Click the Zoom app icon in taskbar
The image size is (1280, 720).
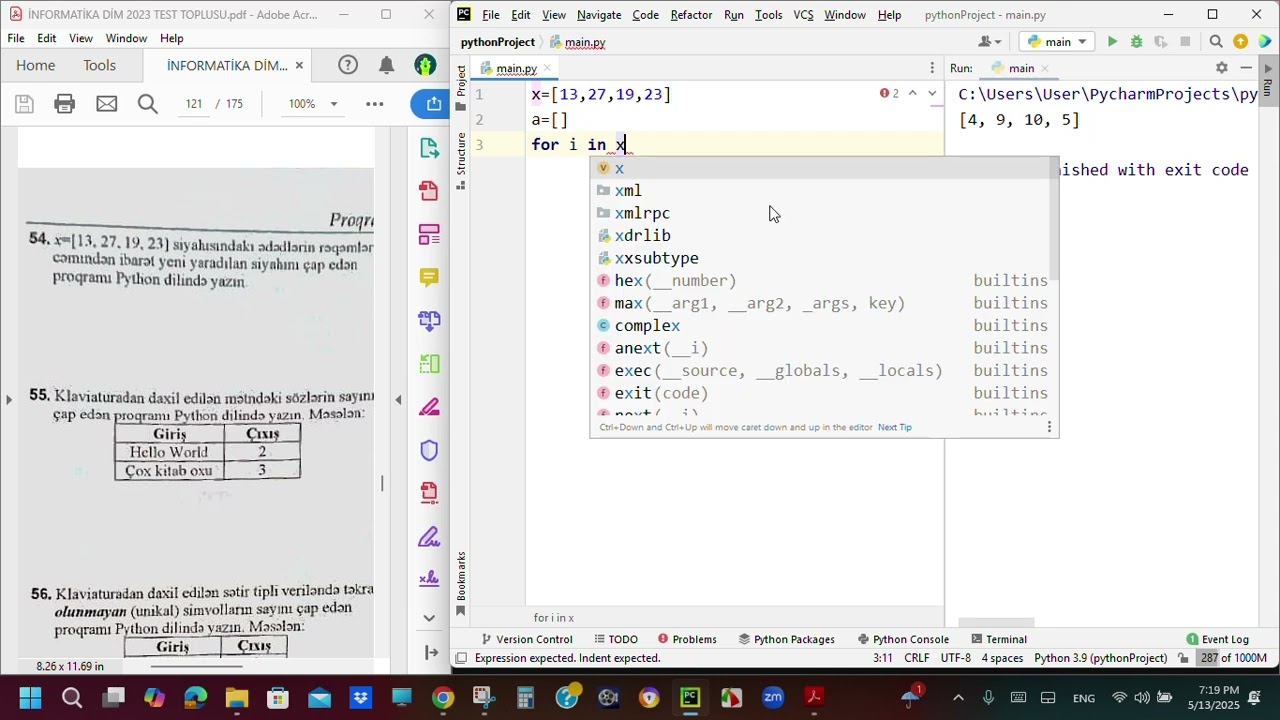773,697
